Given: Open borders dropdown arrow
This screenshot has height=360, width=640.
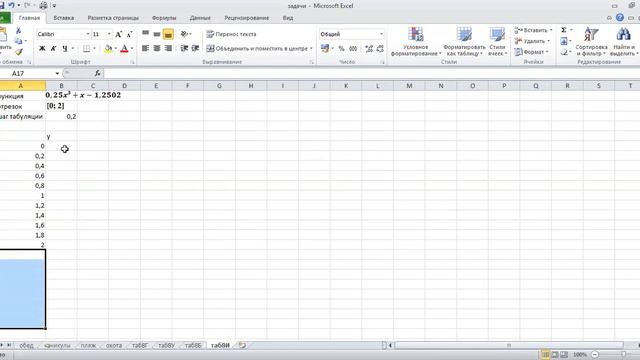Looking at the screenshot, I should (x=94, y=49).
